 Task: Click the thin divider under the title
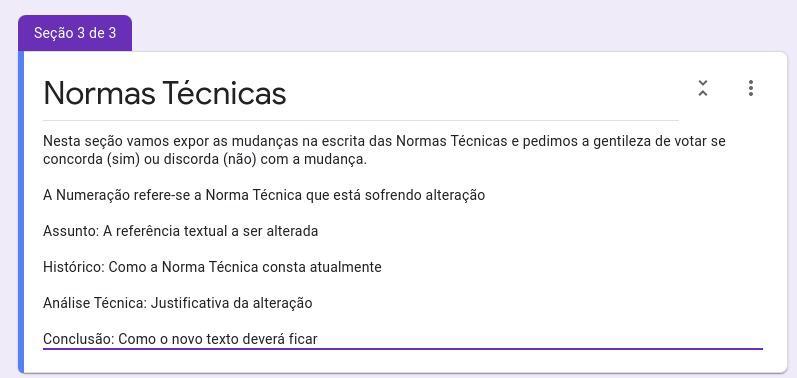[360, 121]
